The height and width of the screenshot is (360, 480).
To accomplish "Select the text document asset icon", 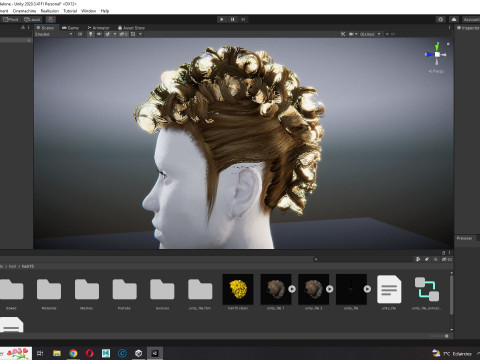I will pos(389,289).
